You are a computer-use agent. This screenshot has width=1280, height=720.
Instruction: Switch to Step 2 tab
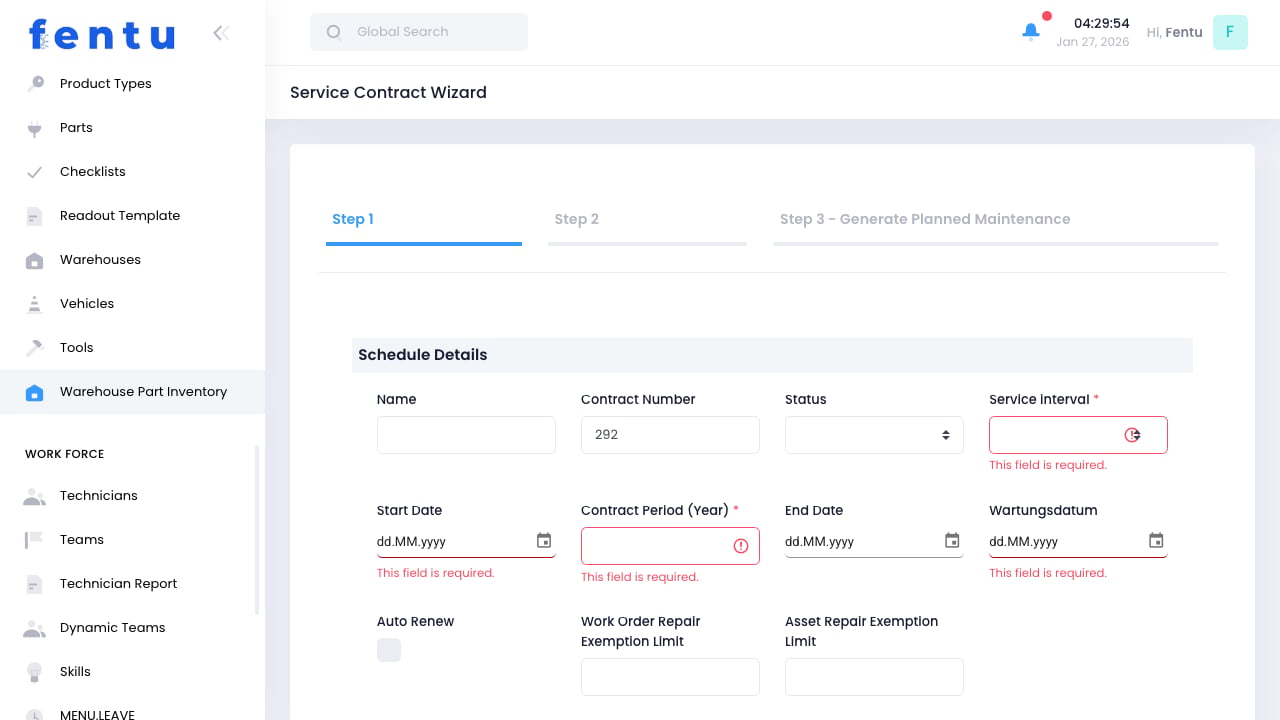(647, 221)
